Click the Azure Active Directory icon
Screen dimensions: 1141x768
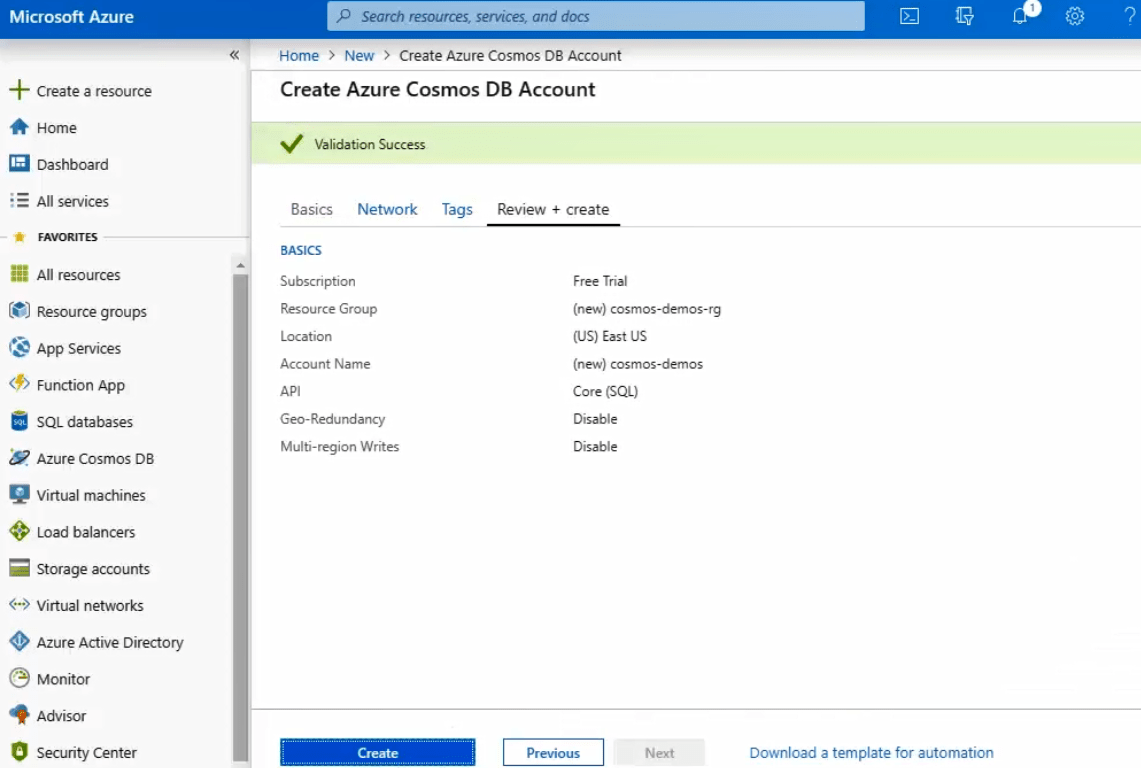pos(19,642)
